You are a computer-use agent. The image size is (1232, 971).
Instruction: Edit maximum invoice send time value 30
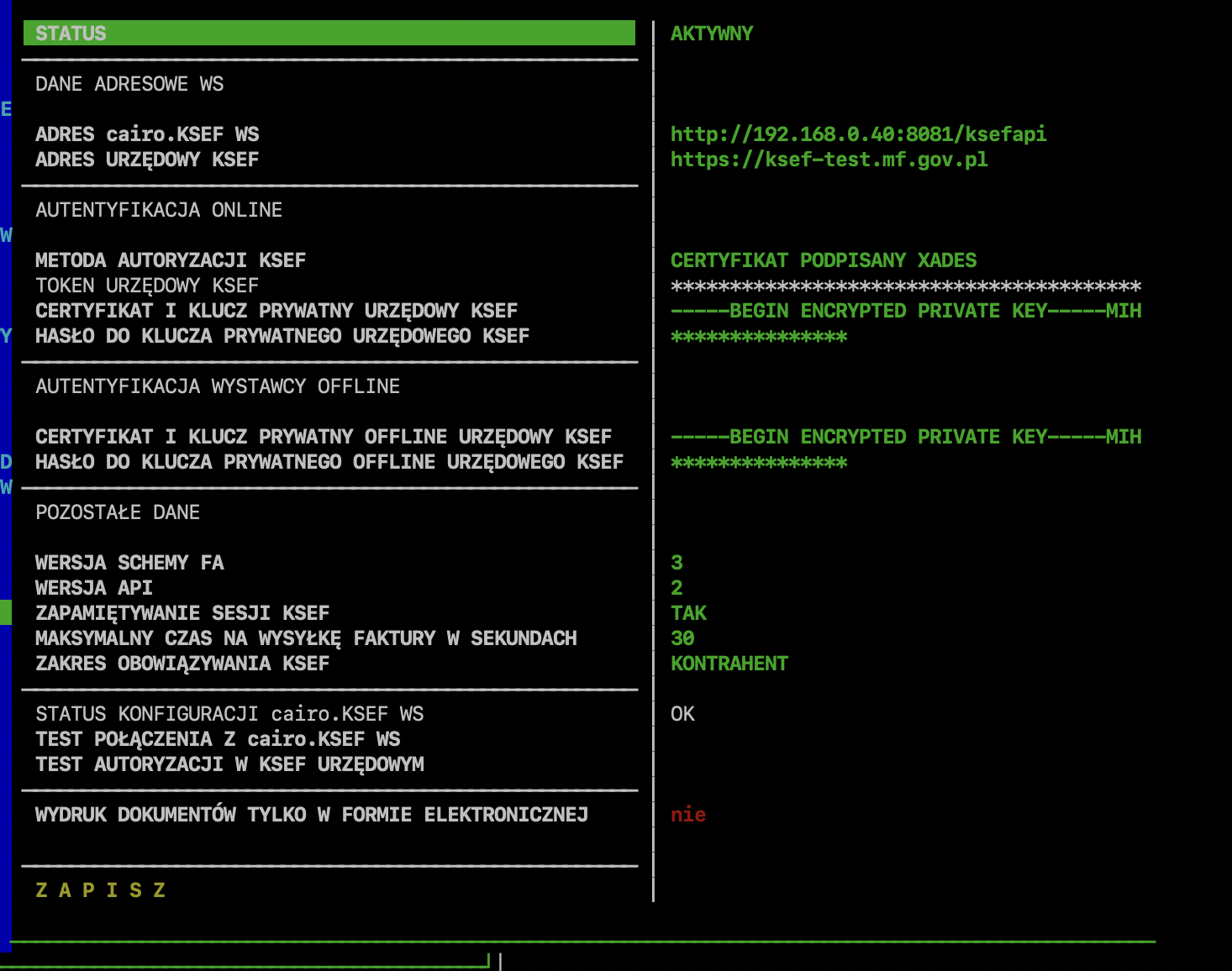(682, 638)
